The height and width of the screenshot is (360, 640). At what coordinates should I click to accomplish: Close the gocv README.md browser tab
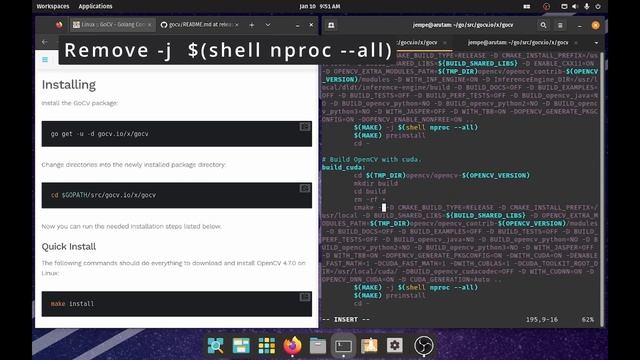point(237,25)
